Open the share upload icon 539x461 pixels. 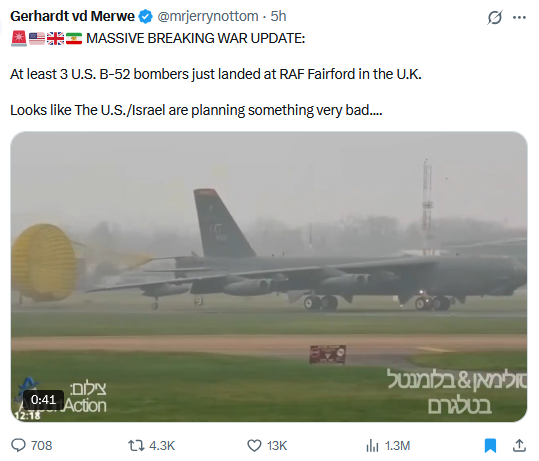tap(519, 446)
